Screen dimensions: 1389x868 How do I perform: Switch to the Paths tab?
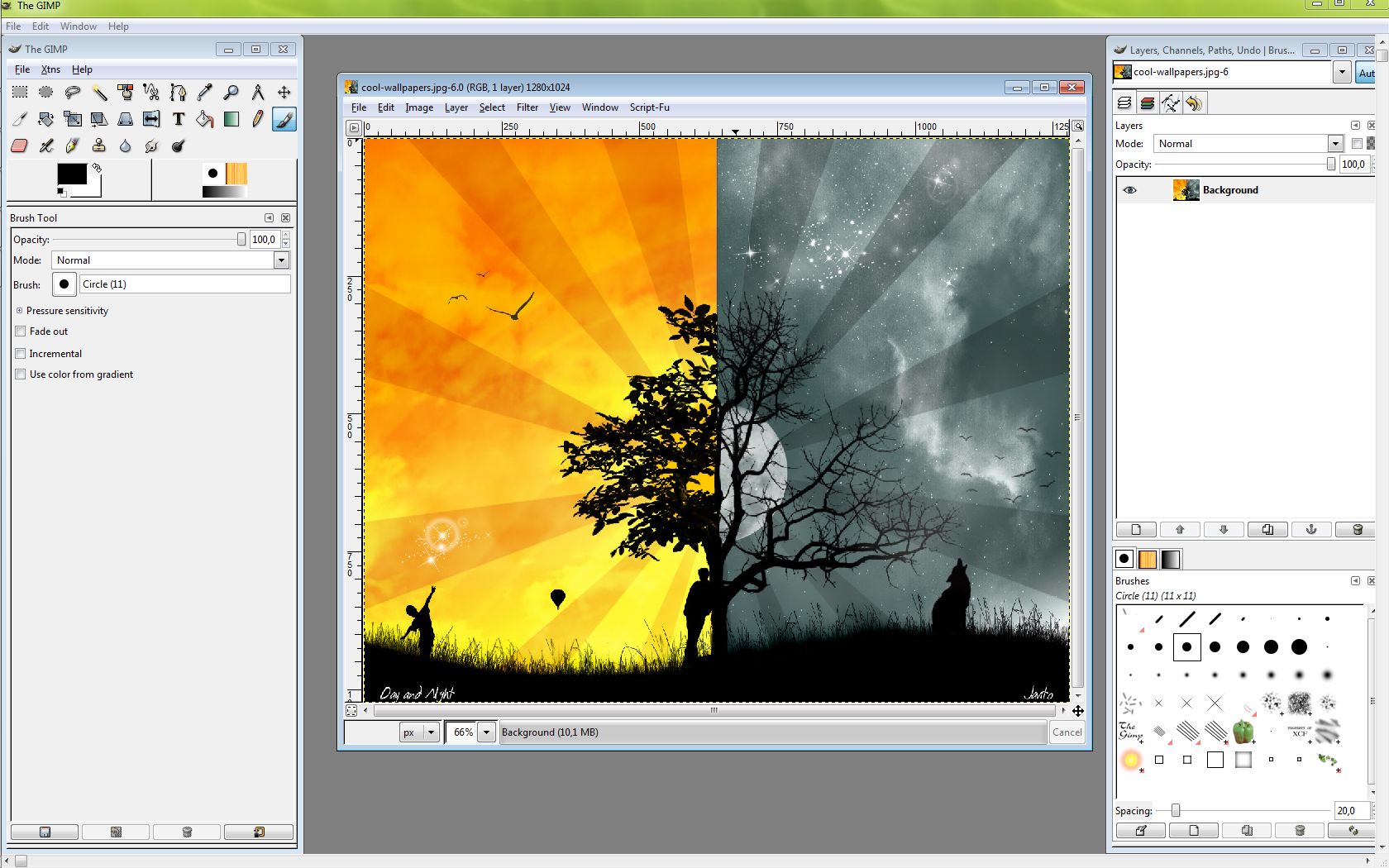pyautogui.click(x=1171, y=103)
